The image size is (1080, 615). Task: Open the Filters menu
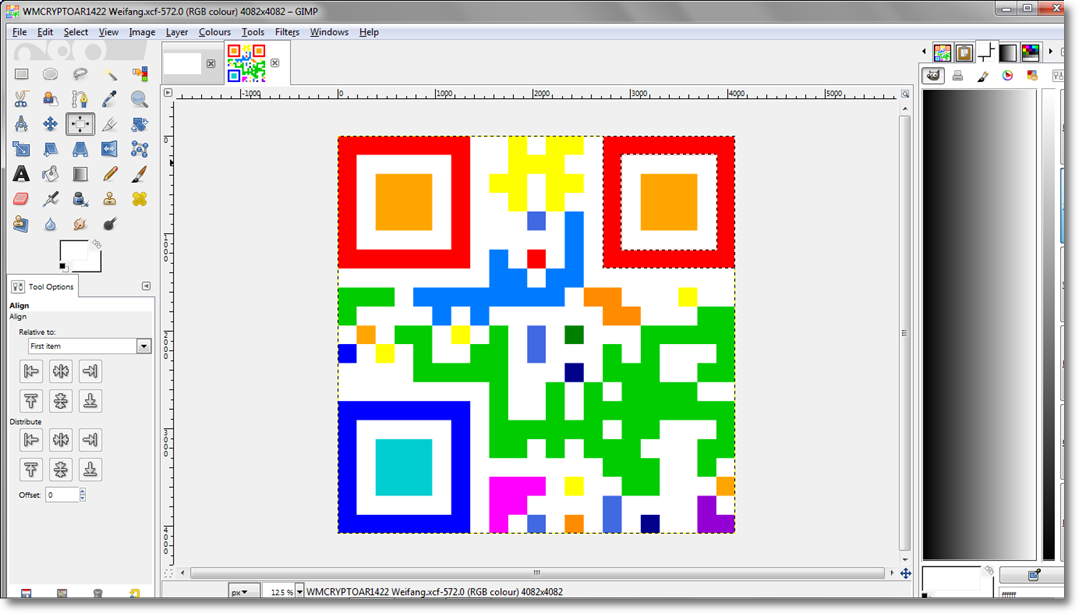click(287, 32)
